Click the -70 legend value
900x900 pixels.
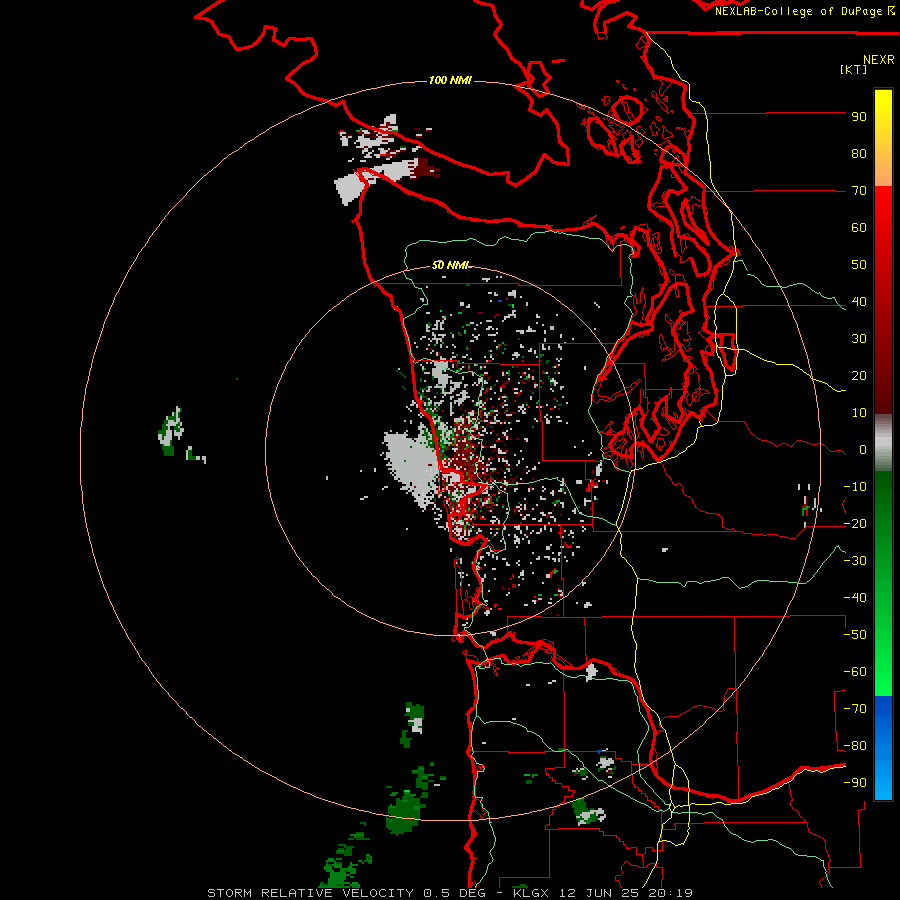click(855, 709)
